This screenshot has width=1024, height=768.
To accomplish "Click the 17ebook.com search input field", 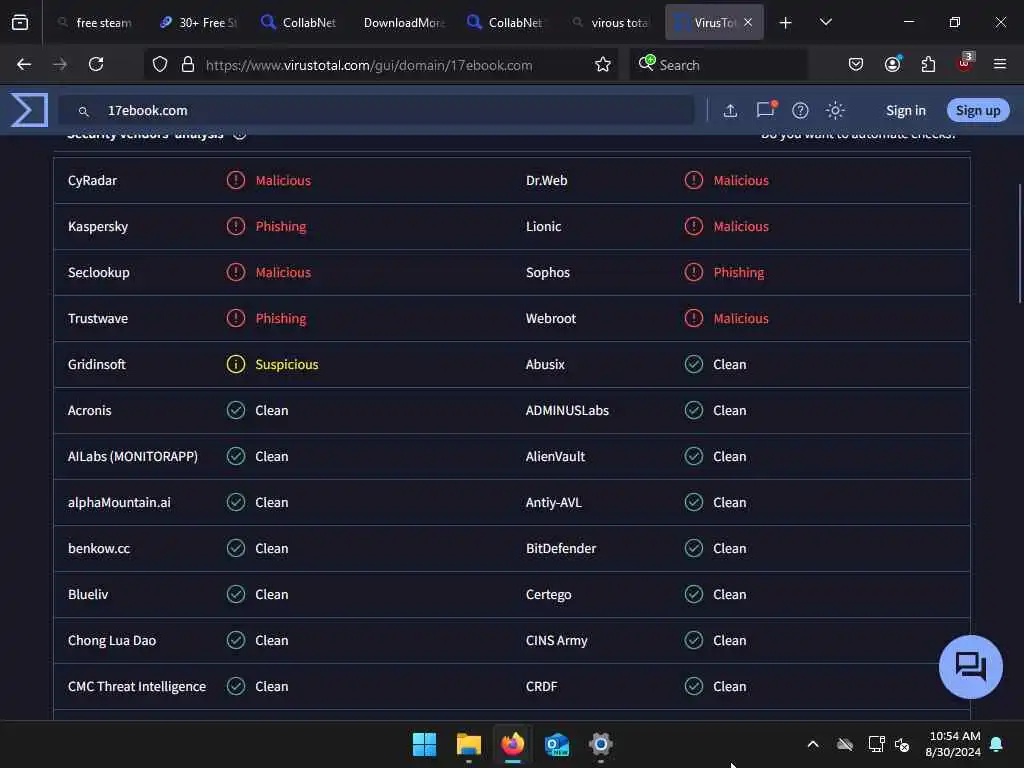I will (376, 110).
